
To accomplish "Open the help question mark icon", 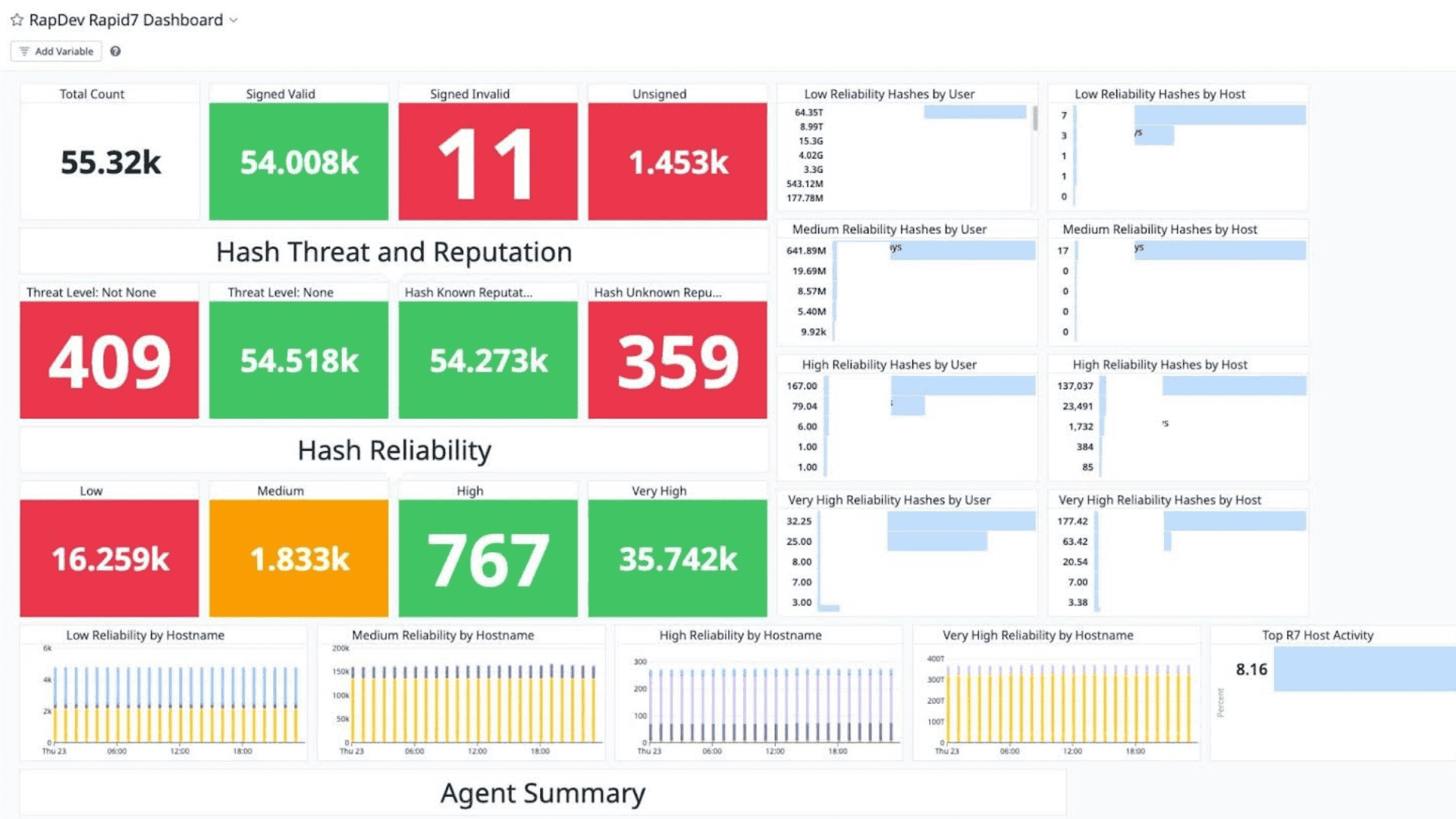I will 115,52.
